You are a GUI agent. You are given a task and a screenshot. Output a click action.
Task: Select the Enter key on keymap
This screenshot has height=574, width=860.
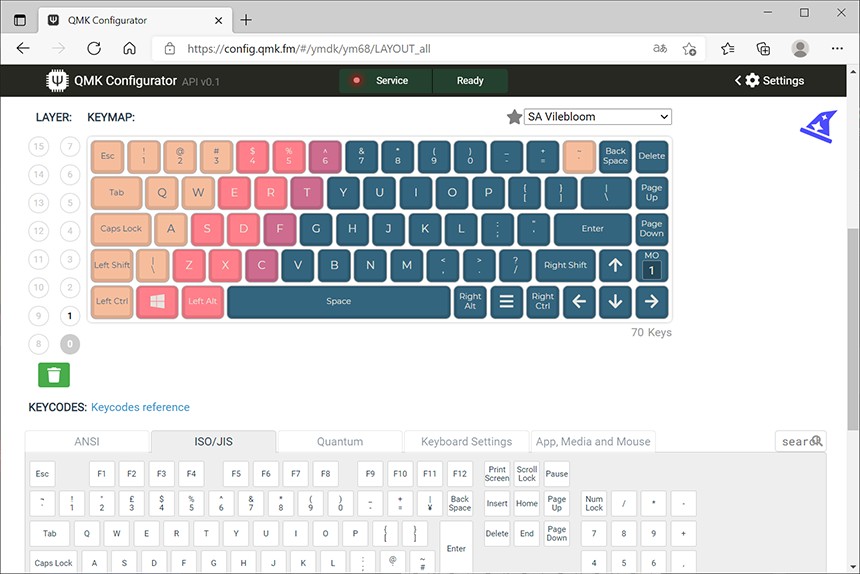592,229
